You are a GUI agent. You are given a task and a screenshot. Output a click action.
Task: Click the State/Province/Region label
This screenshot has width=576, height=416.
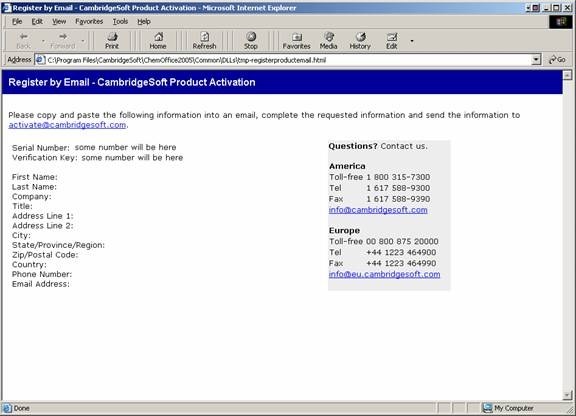point(58,245)
